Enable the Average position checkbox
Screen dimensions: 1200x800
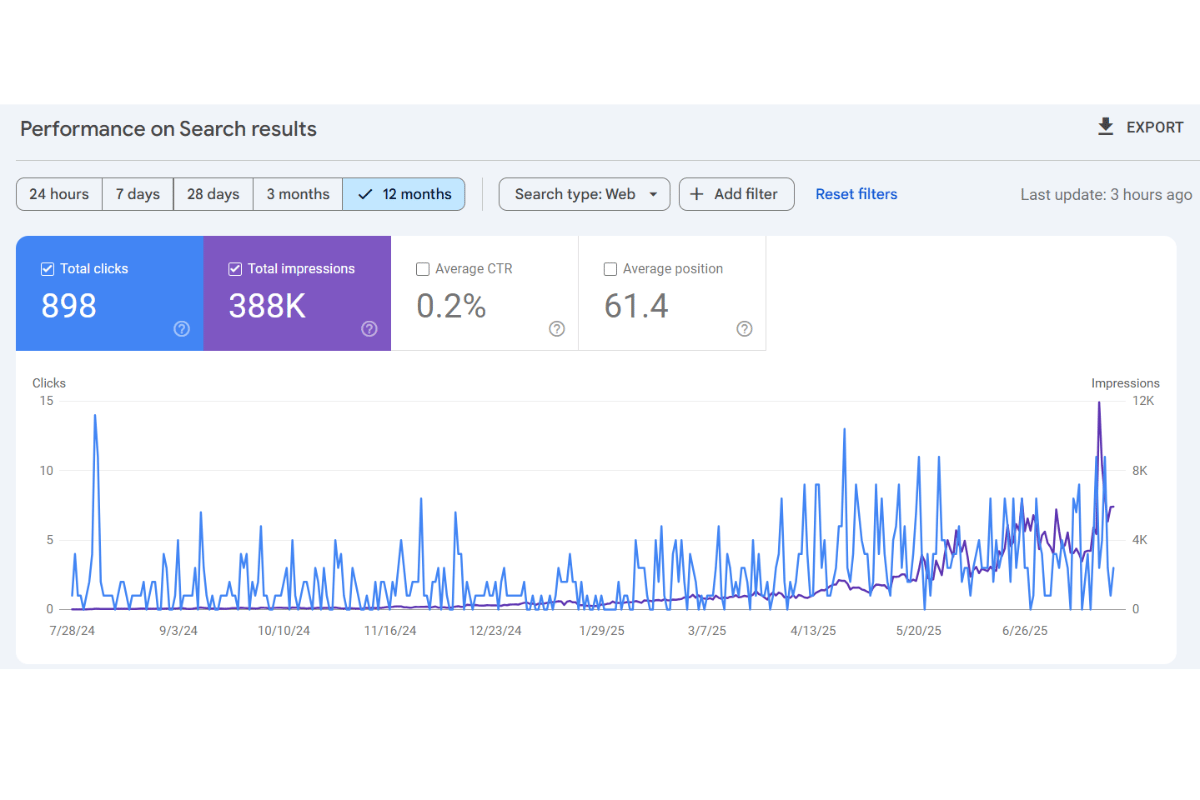(610, 269)
